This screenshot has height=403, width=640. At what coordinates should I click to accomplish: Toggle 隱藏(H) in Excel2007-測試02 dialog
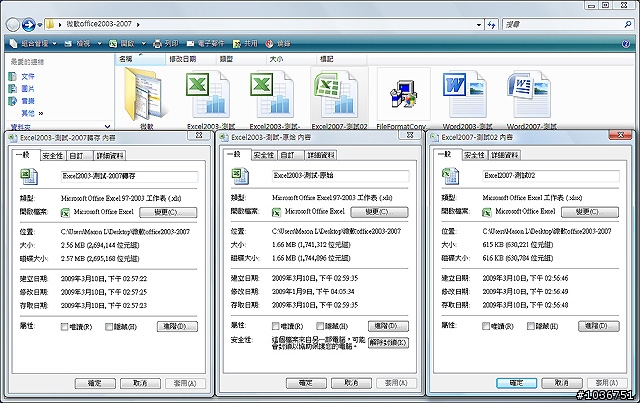pos(542,326)
